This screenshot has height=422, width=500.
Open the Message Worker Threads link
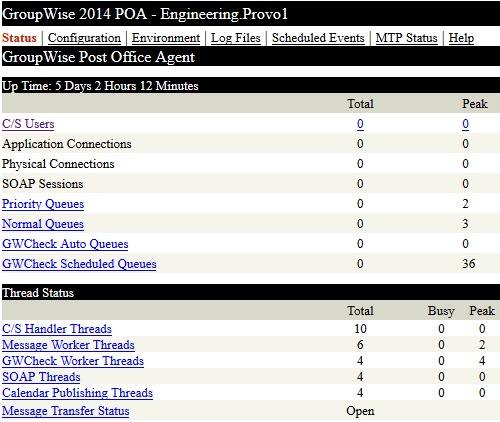click(x=68, y=345)
